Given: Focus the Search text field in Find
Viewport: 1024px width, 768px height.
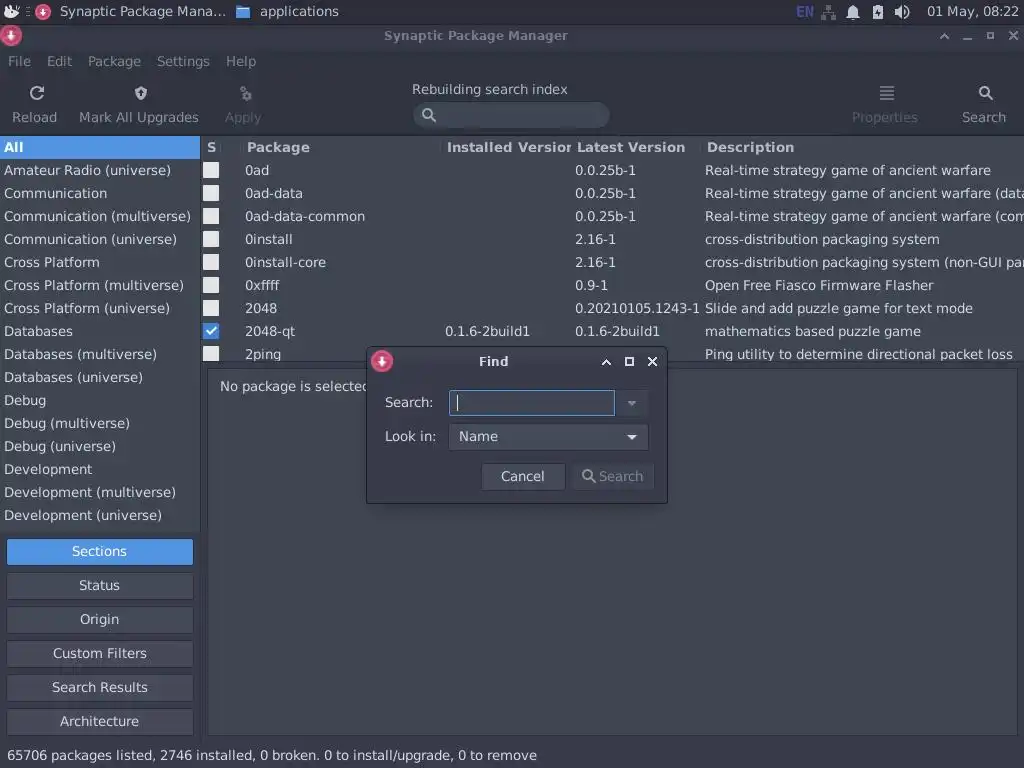Looking at the screenshot, I should (532, 403).
